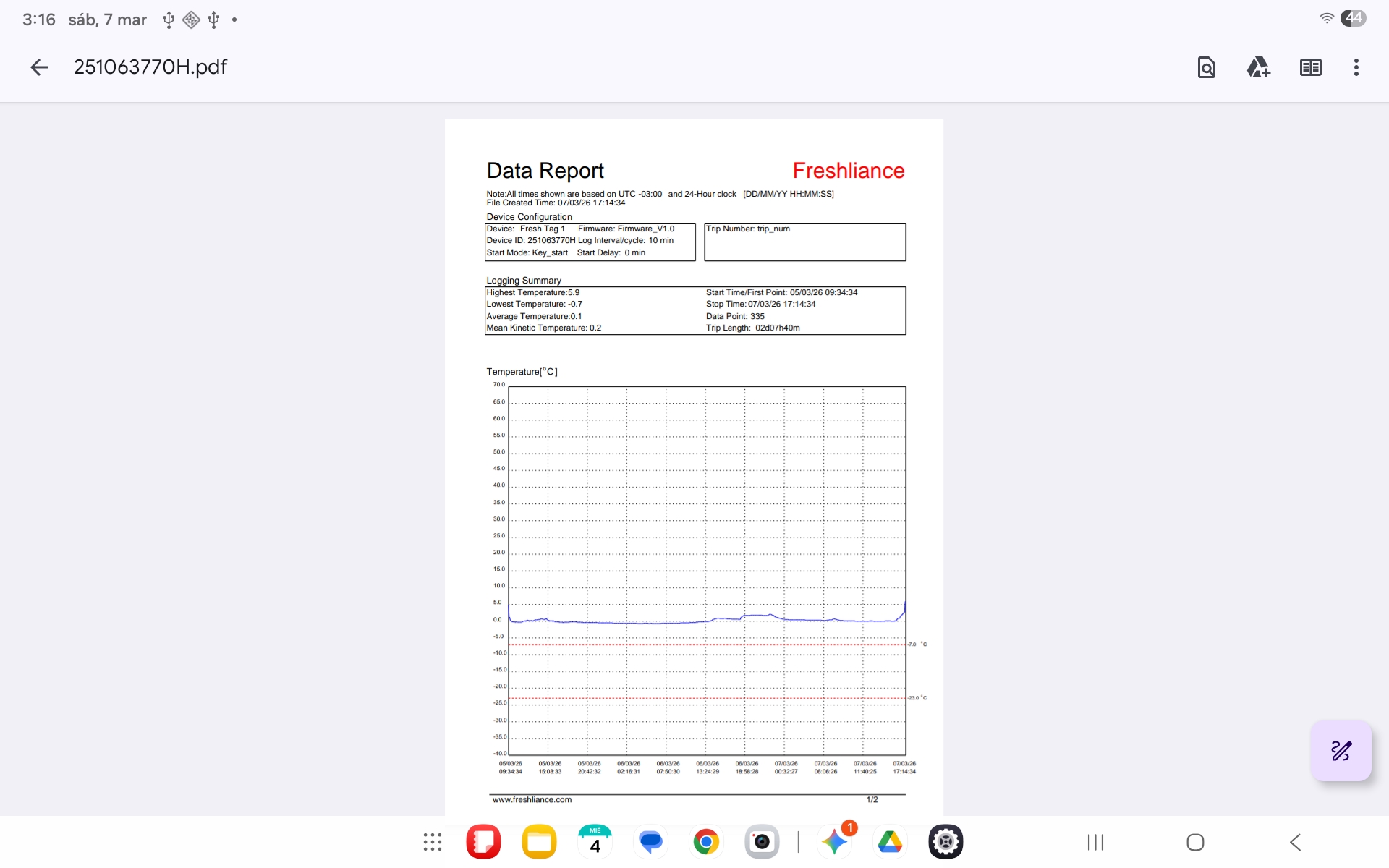Switch to the reading mode view icon
Viewport: 1389px width, 868px height.
1310,67
